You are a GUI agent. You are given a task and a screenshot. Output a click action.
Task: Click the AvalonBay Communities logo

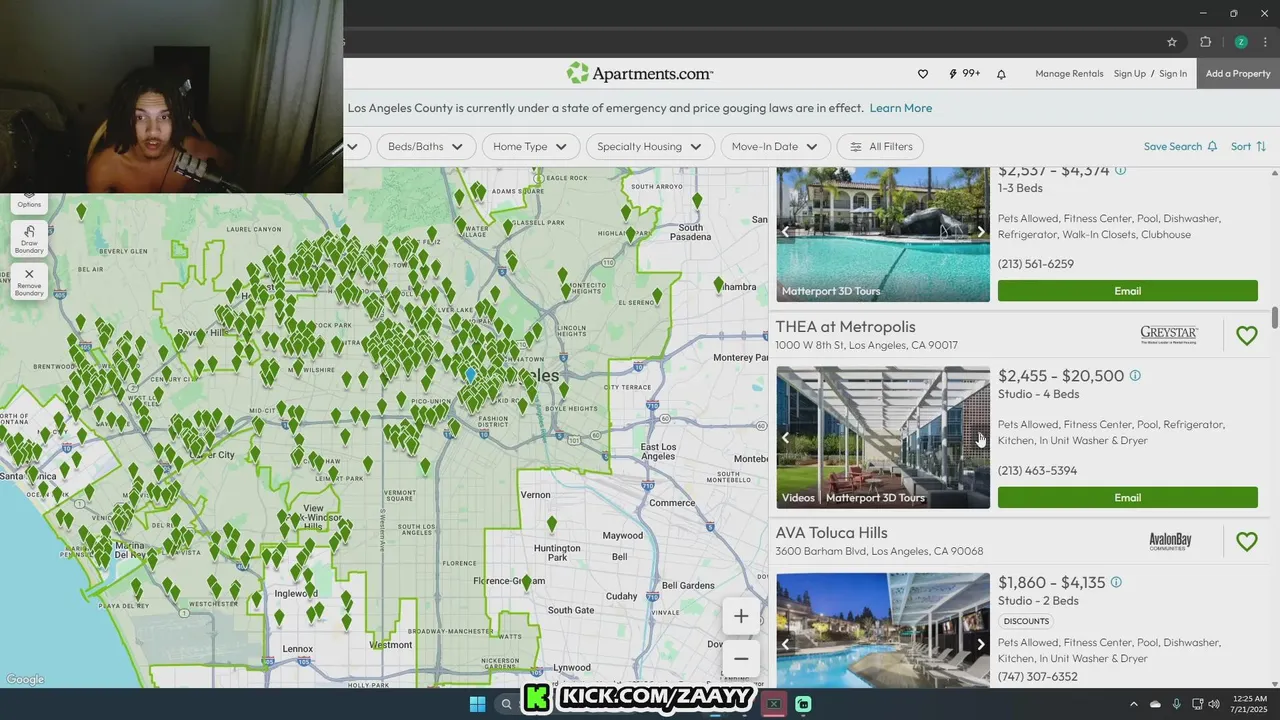click(1170, 542)
